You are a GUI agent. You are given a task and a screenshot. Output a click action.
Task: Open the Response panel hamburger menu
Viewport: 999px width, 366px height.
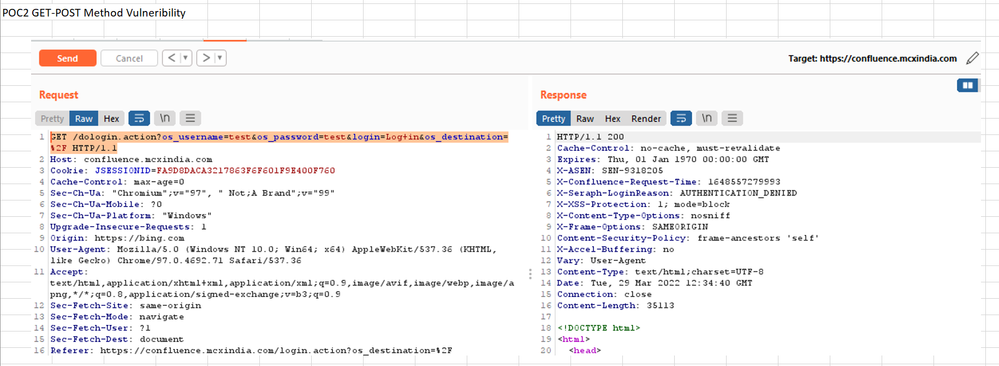click(733, 119)
